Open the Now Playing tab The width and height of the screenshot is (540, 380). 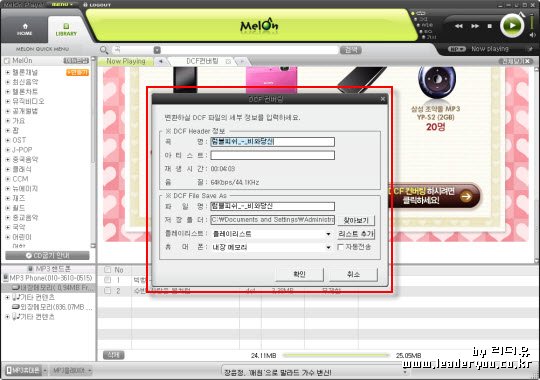click(126, 61)
